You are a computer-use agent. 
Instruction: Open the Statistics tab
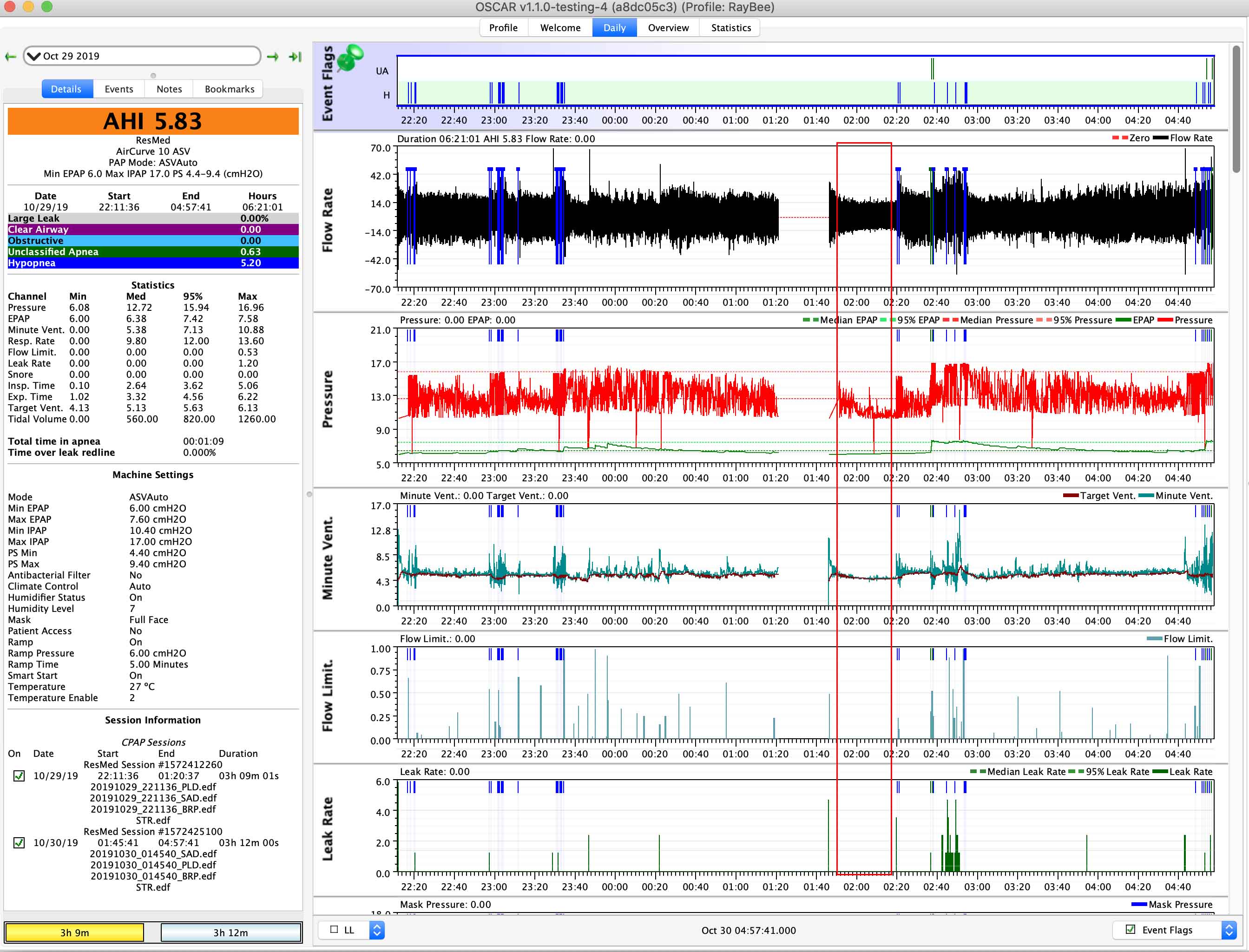tap(730, 28)
